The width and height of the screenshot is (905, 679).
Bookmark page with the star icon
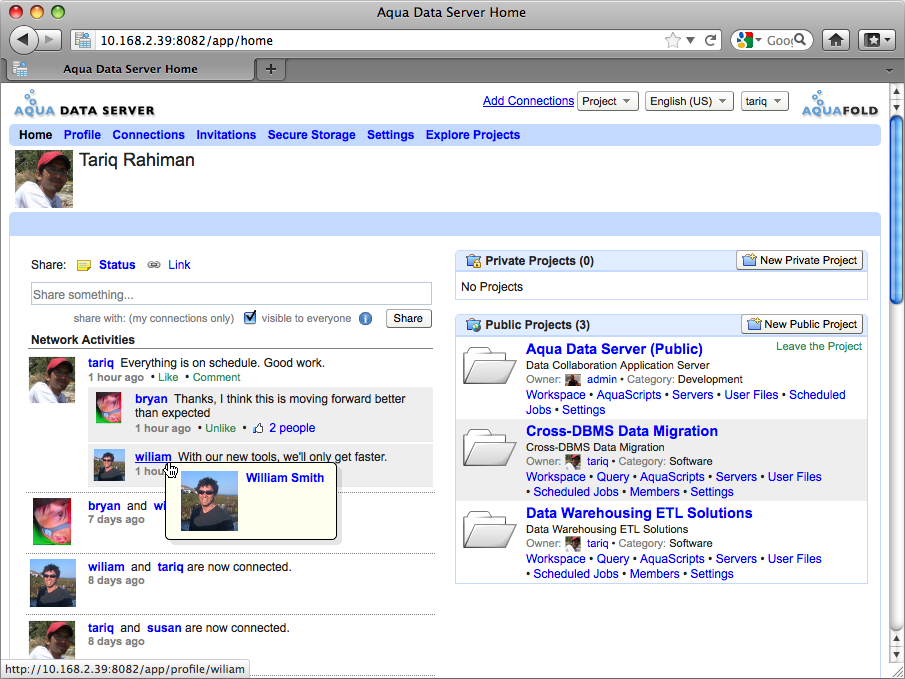tap(672, 40)
